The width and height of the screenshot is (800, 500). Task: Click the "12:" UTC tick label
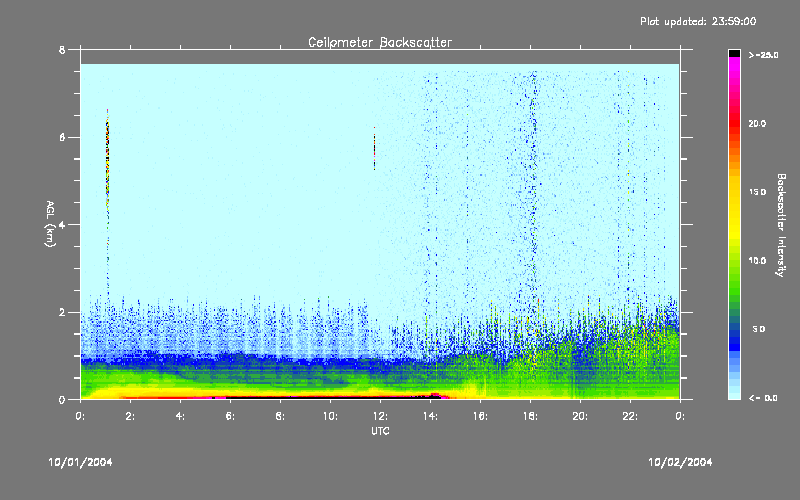pyautogui.click(x=380, y=416)
